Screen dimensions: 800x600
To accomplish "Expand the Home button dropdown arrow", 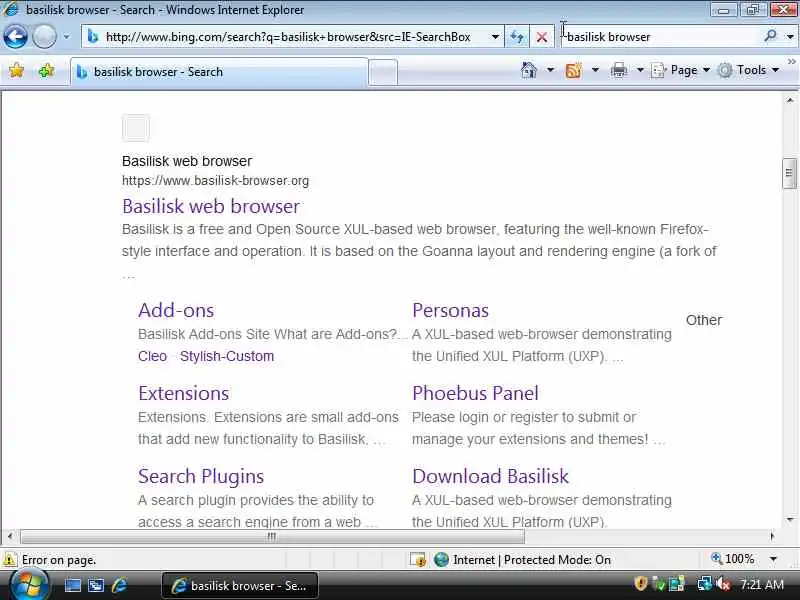I will pyautogui.click(x=550, y=70).
